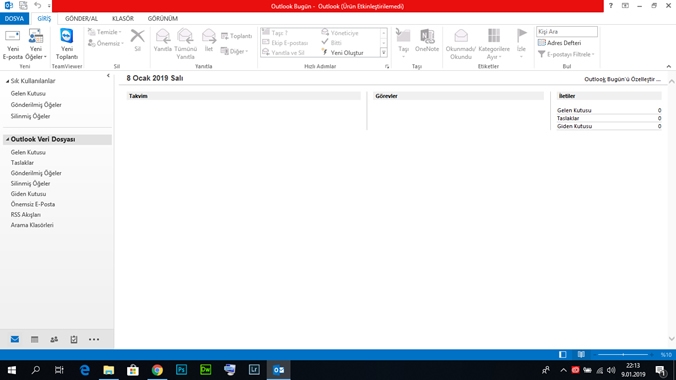This screenshot has width=676, height=380.
Task: Click Taslaklar in İletiler list
Action: 568,118
